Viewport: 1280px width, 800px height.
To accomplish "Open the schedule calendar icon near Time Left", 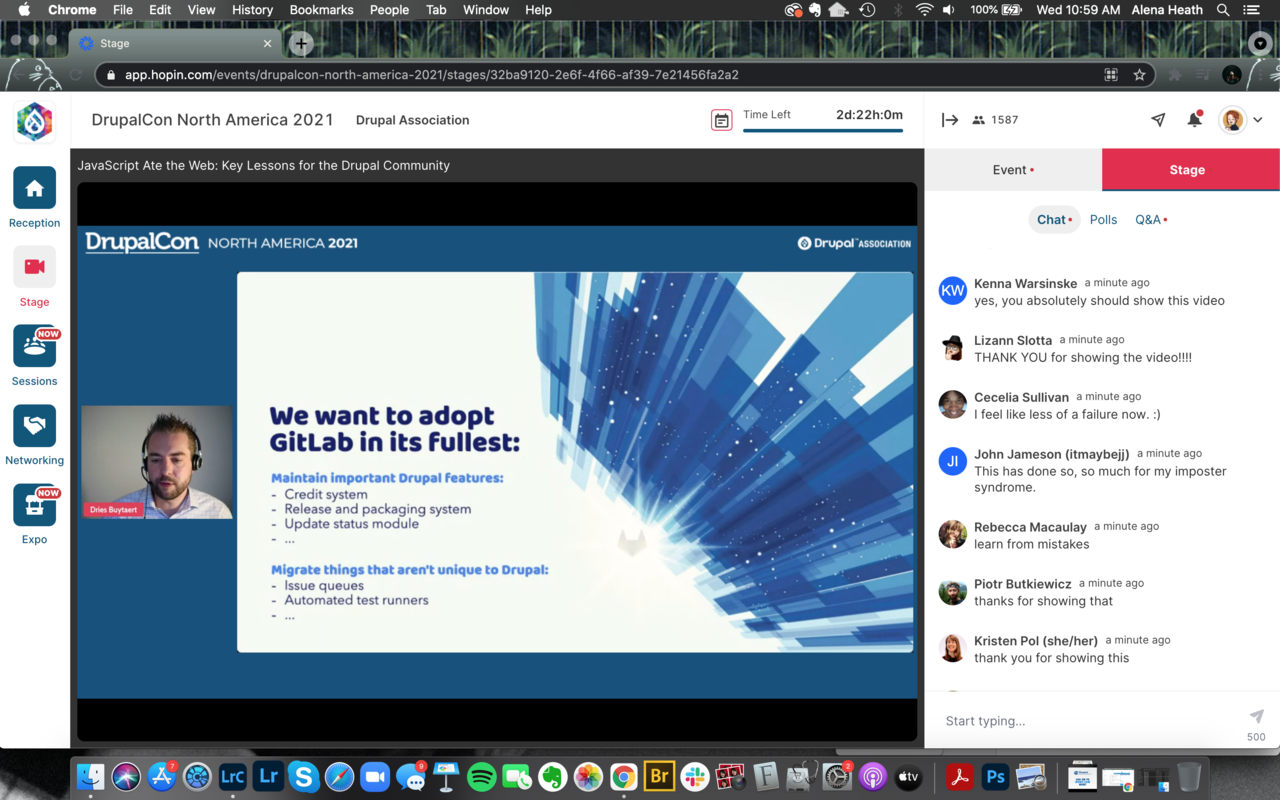I will pyautogui.click(x=722, y=119).
